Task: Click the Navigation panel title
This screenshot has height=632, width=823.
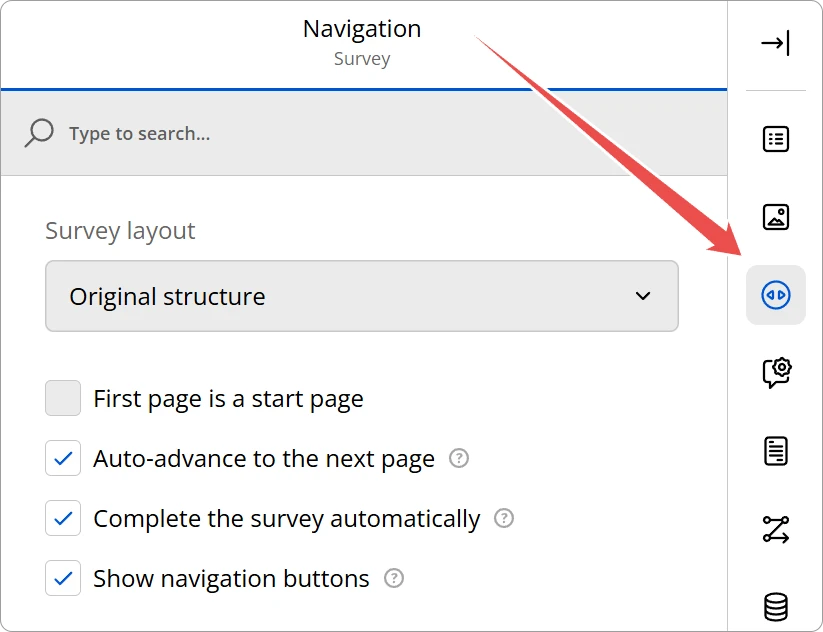Action: tap(362, 29)
